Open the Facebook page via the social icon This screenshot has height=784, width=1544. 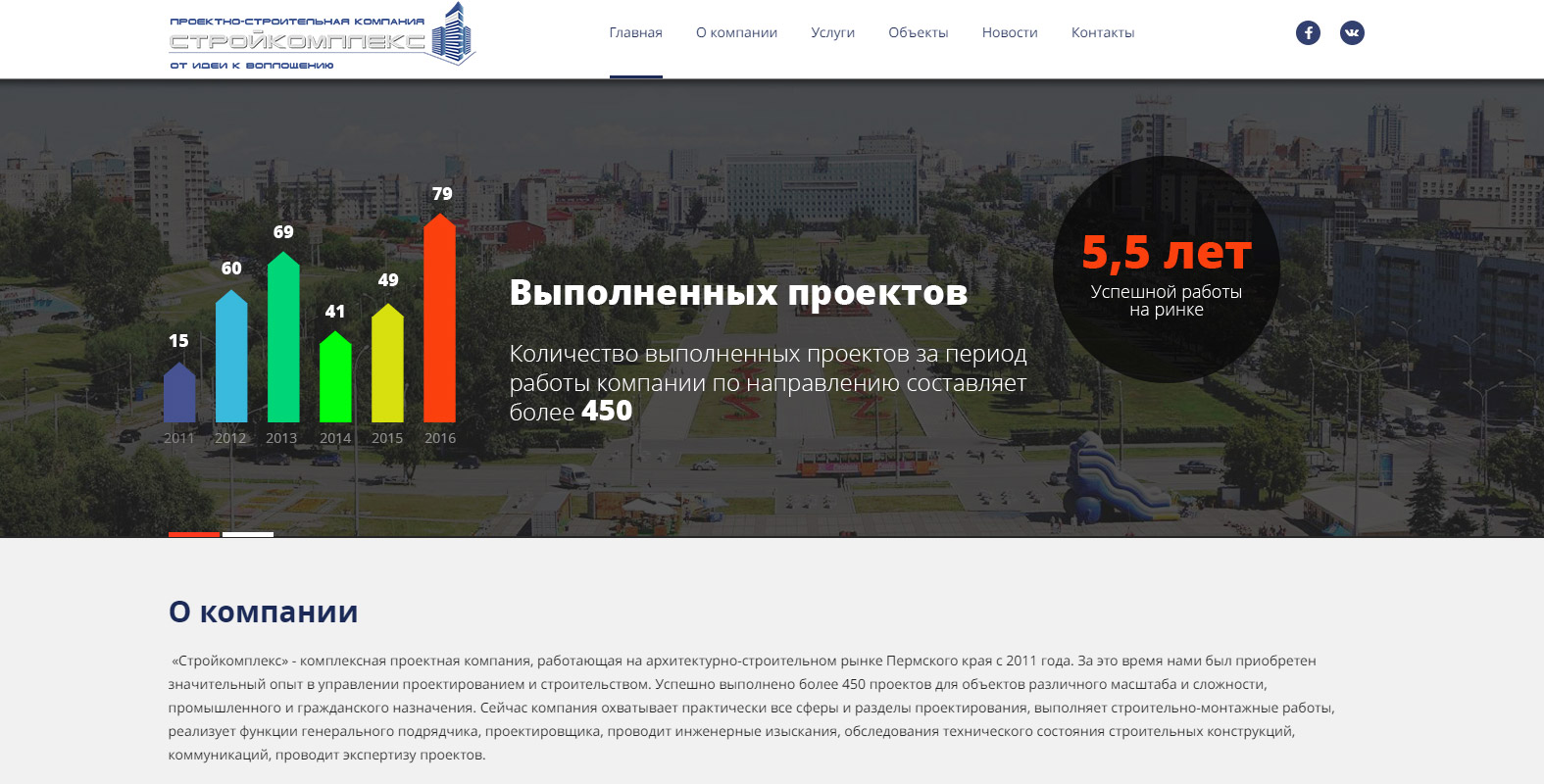1308,32
